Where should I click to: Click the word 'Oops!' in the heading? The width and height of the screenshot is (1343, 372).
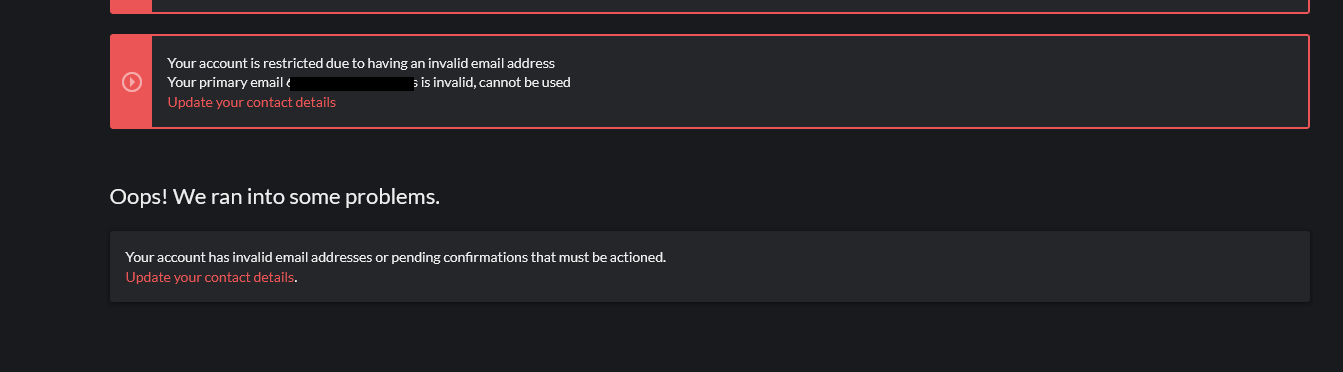coord(138,197)
